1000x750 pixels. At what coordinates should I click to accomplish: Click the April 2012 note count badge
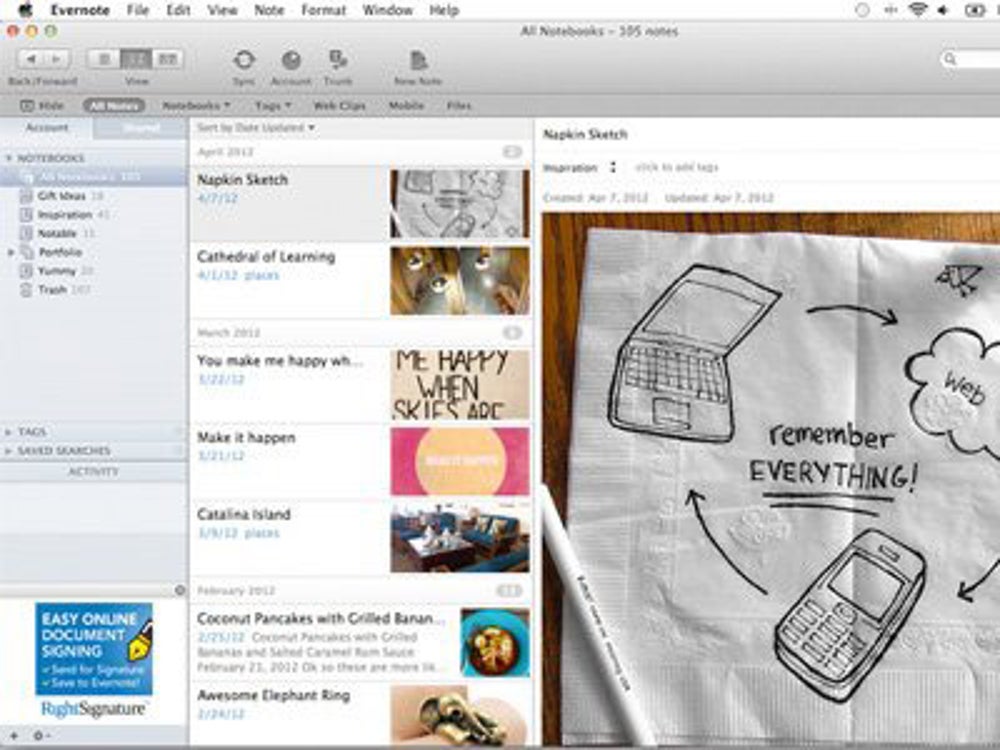point(512,152)
